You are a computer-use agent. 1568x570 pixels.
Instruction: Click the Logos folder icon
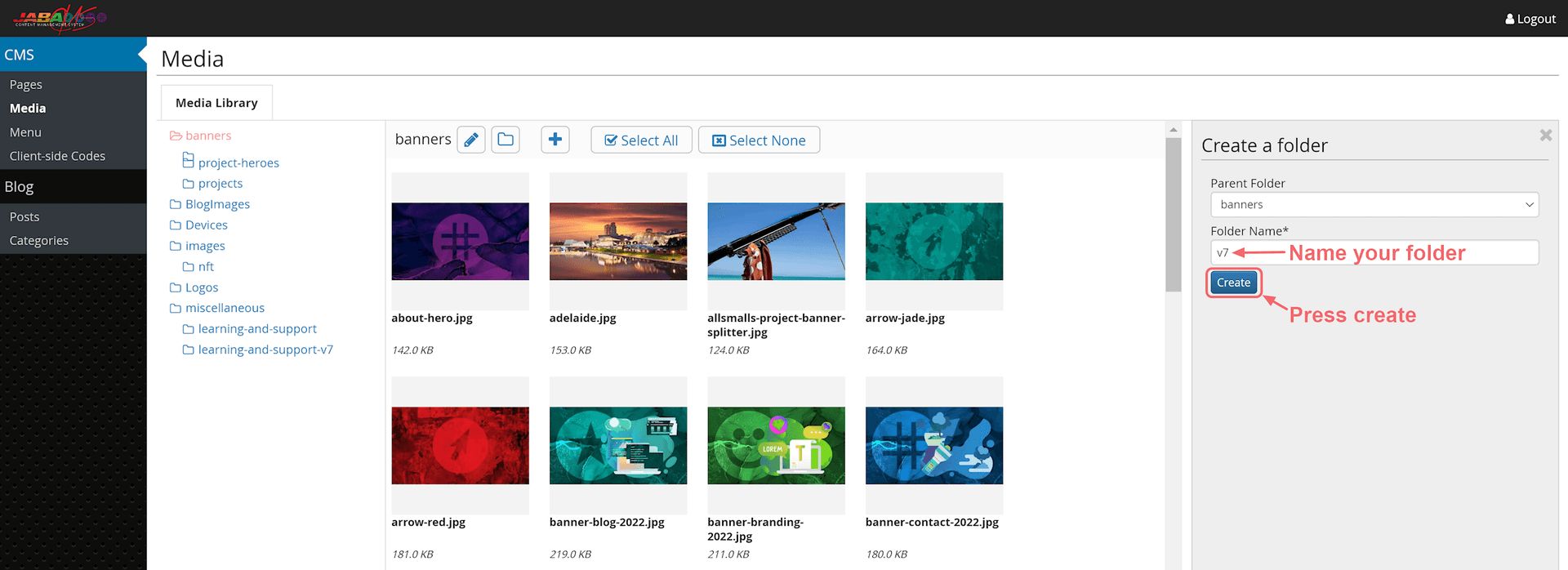pyautogui.click(x=176, y=287)
